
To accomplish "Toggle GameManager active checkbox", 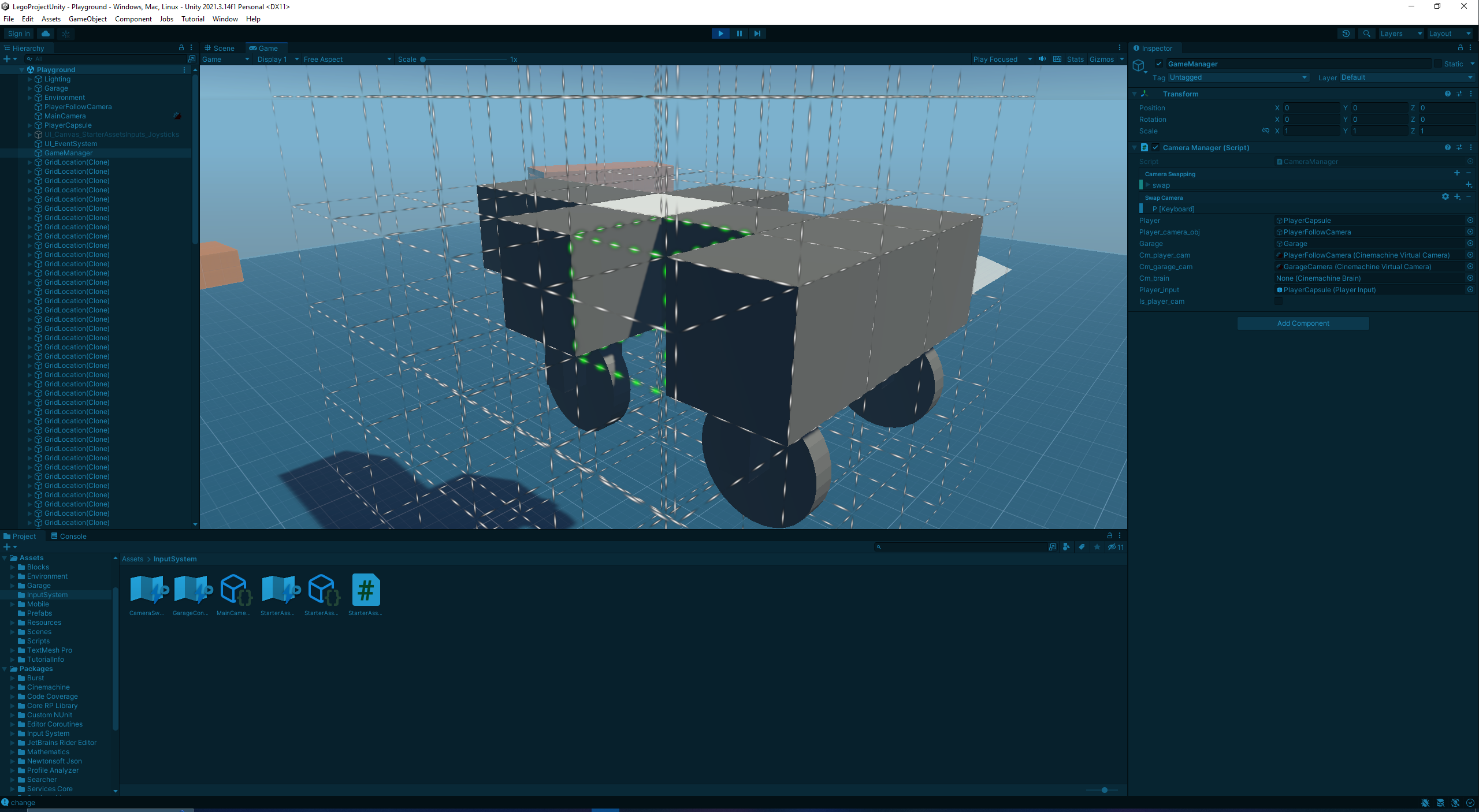I will (1158, 64).
